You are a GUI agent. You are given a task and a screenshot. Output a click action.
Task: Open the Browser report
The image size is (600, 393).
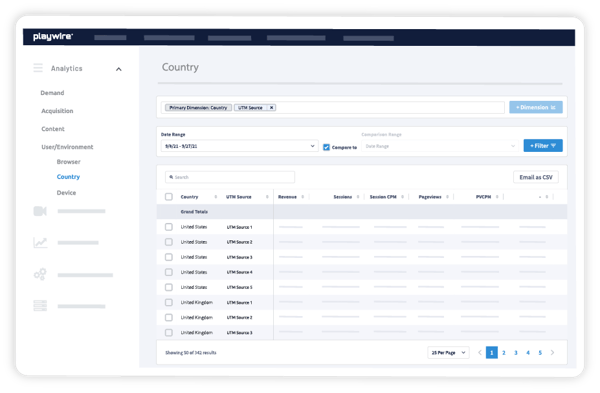pyautogui.click(x=68, y=162)
